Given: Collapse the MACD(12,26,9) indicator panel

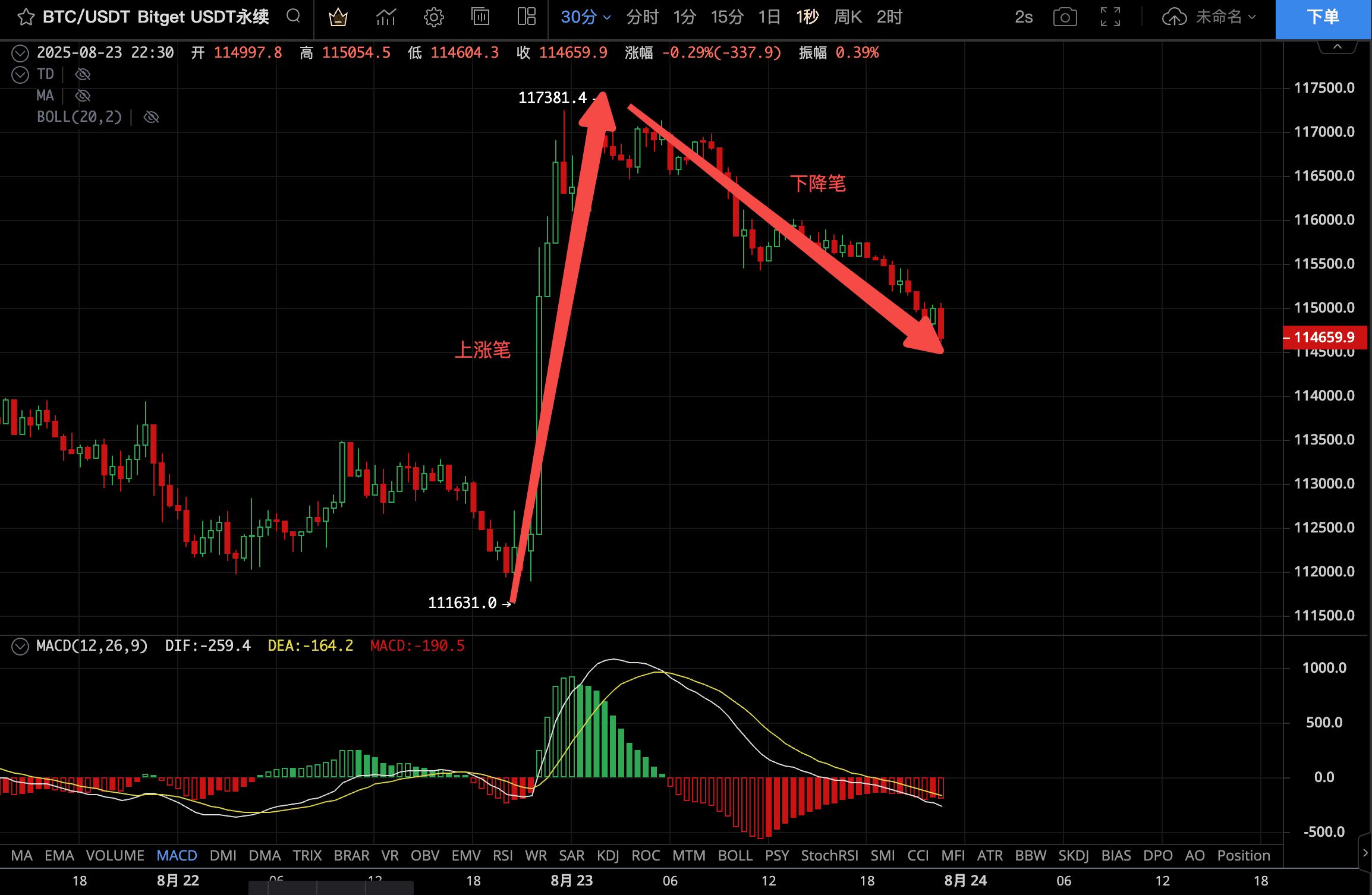Looking at the screenshot, I should (x=20, y=646).
